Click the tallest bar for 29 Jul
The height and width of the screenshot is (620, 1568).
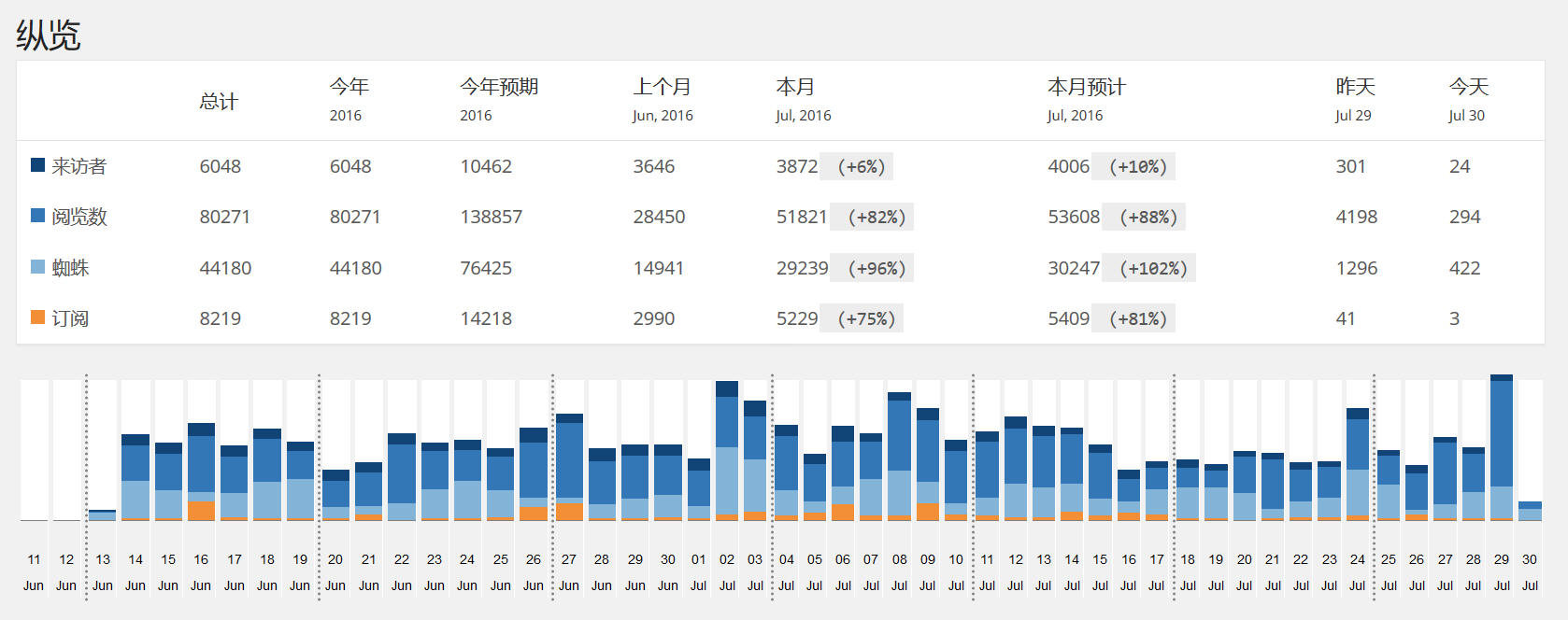(1502, 448)
